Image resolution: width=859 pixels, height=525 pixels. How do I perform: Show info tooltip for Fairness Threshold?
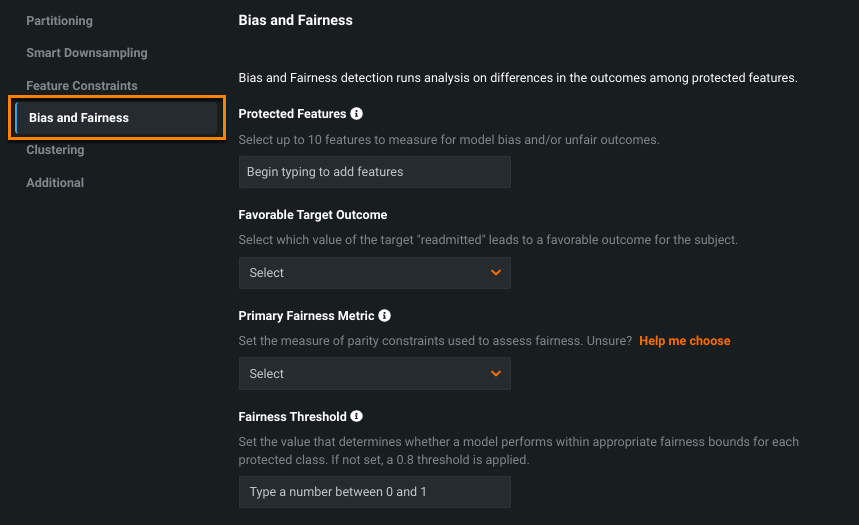pos(357,417)
